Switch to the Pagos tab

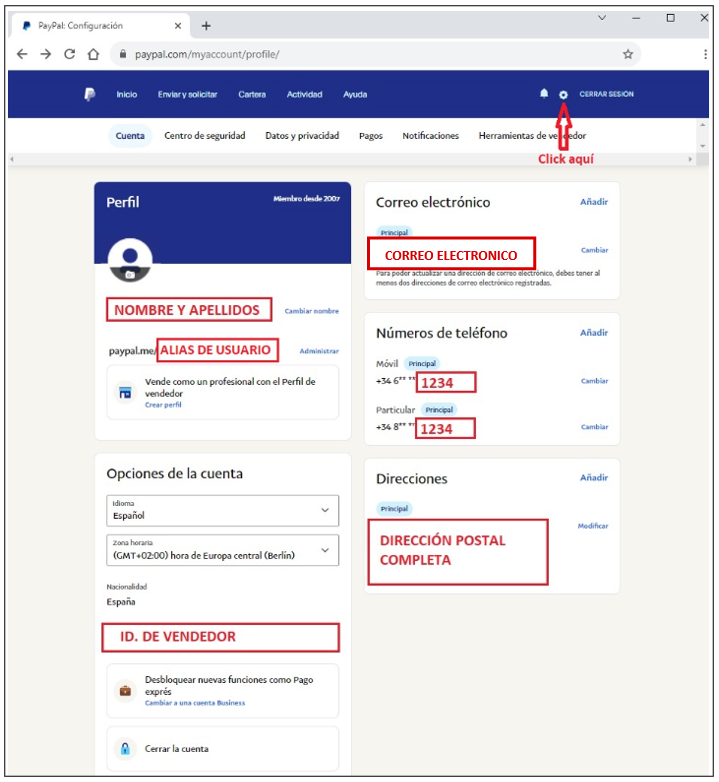coord(371,136)
